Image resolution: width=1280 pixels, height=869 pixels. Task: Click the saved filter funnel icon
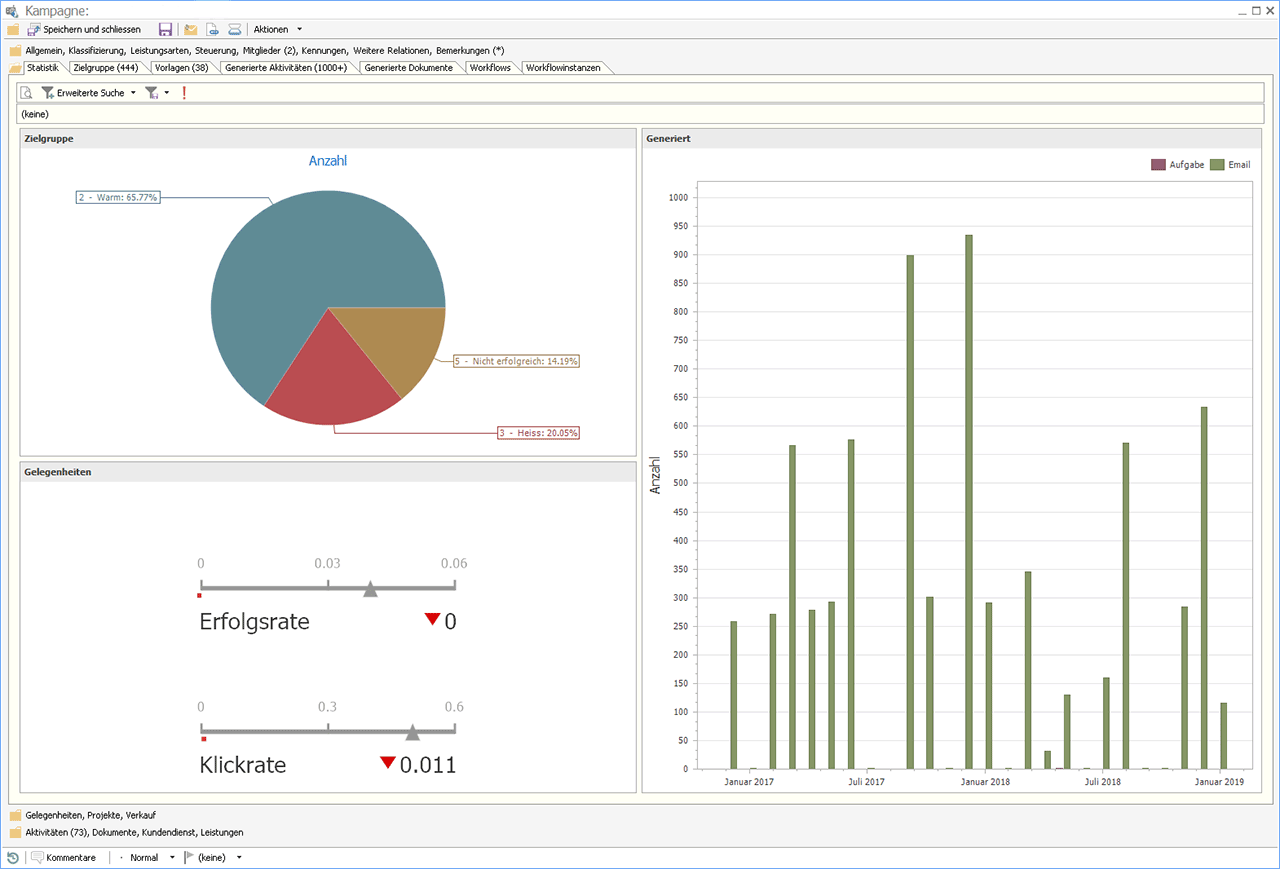click(151, 92)
